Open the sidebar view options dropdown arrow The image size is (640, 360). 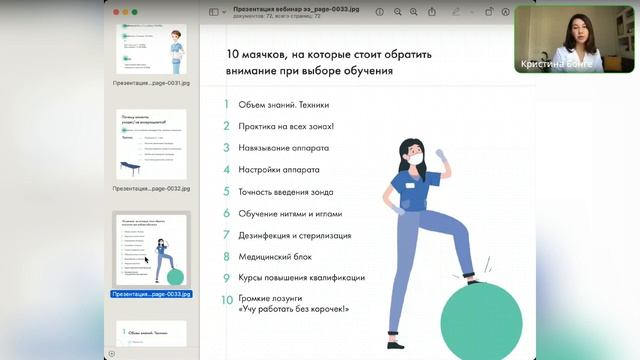pyautogui.click(x=224, y=12)
